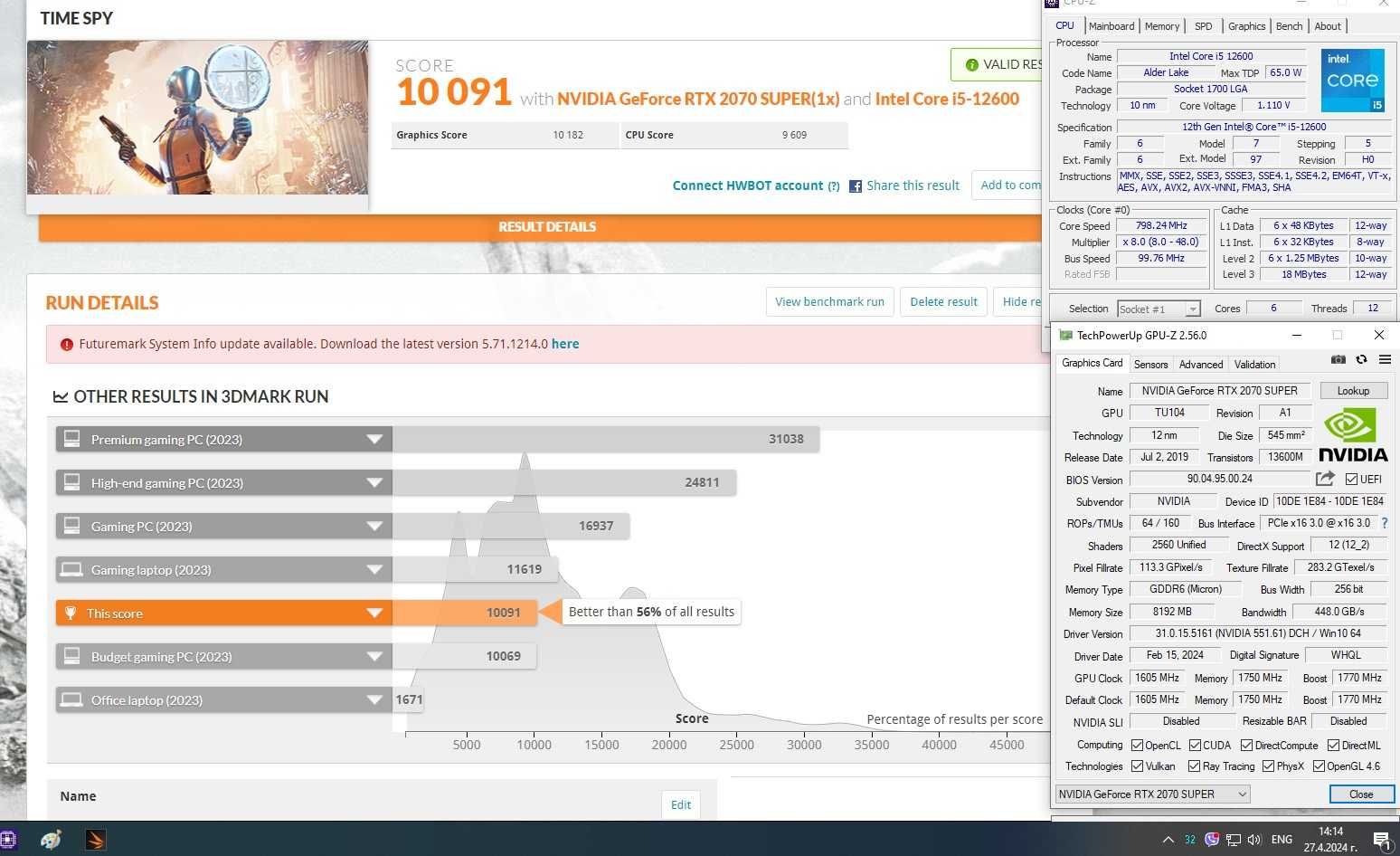
Task: Switch to the Sensors tab in GPU-Z
Action: click(1150, 365)
